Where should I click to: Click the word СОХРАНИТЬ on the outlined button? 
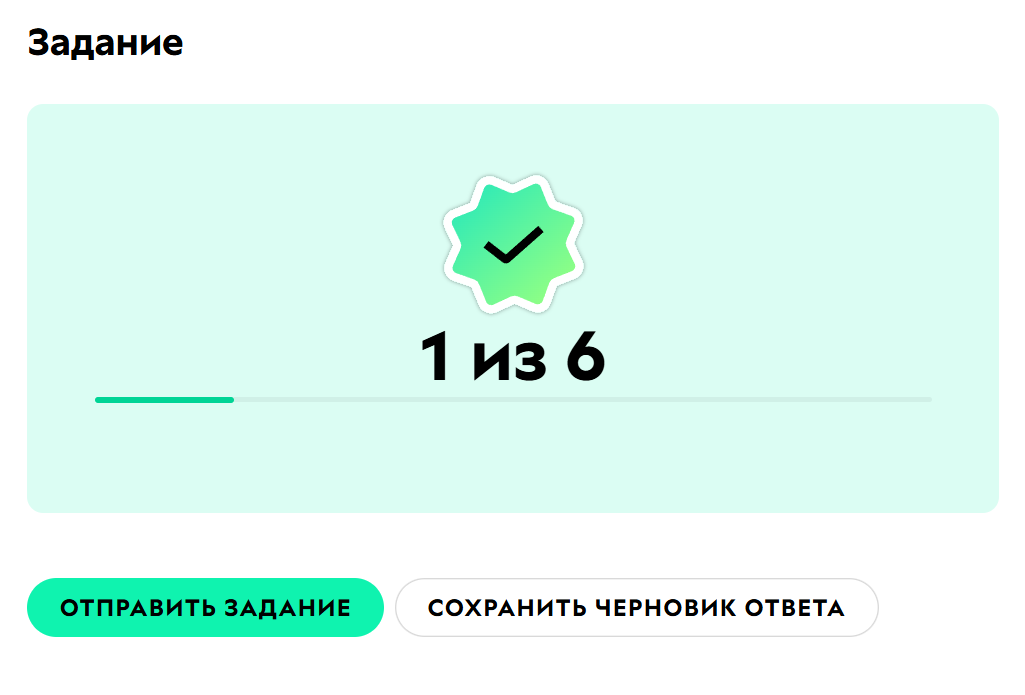pos(507,608)
